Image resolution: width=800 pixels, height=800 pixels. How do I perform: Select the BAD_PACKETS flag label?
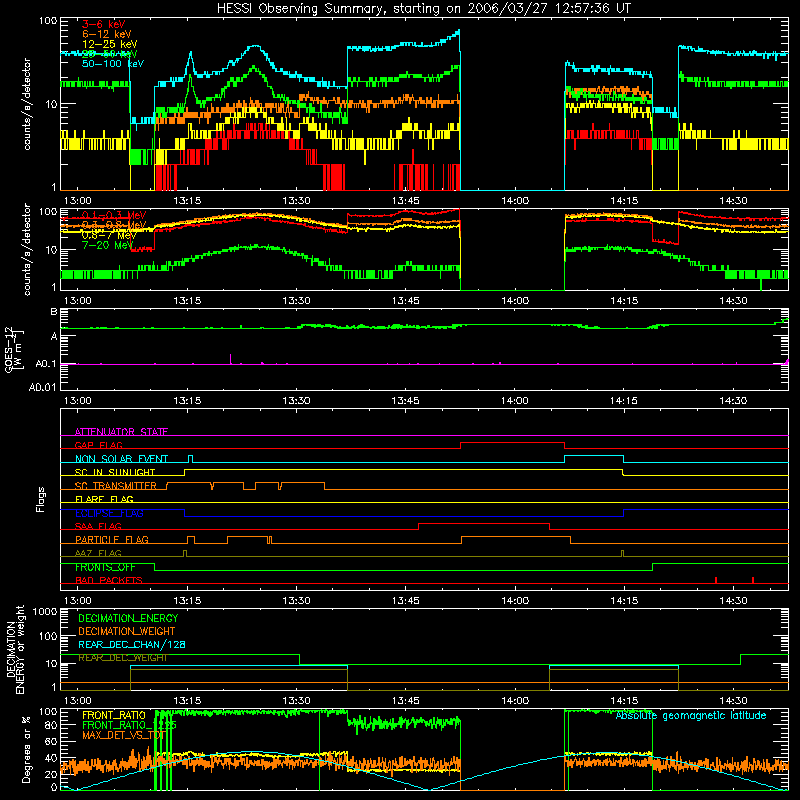pyautogui.click(x=109, y=580)
